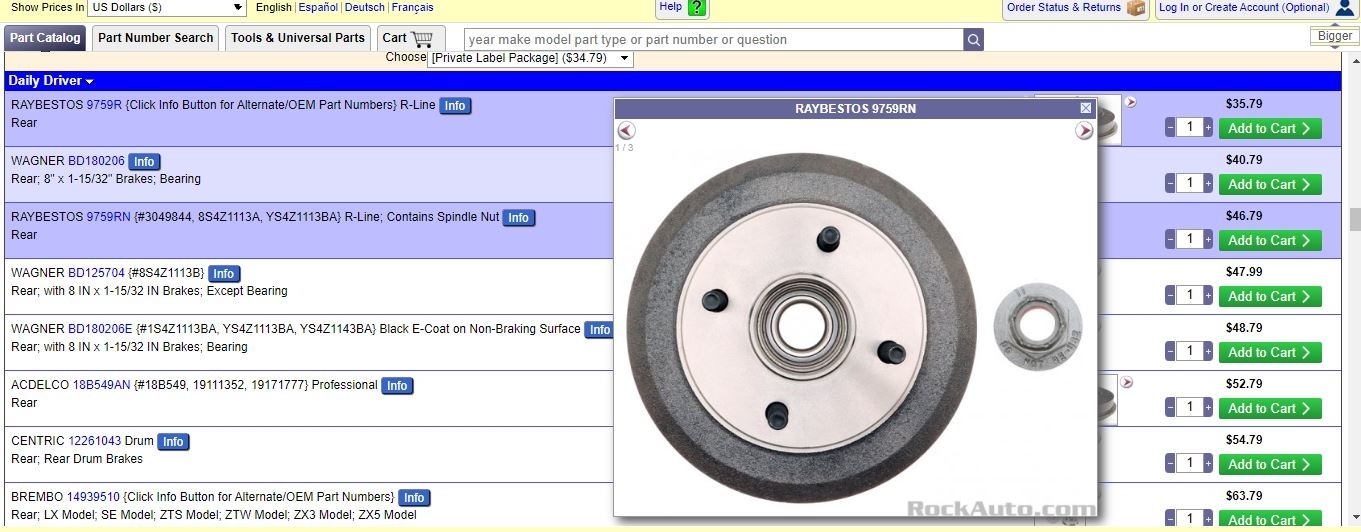Switch language to Deutsch
The height and width of the screenshot is (532, 1361).
point(365,7)
